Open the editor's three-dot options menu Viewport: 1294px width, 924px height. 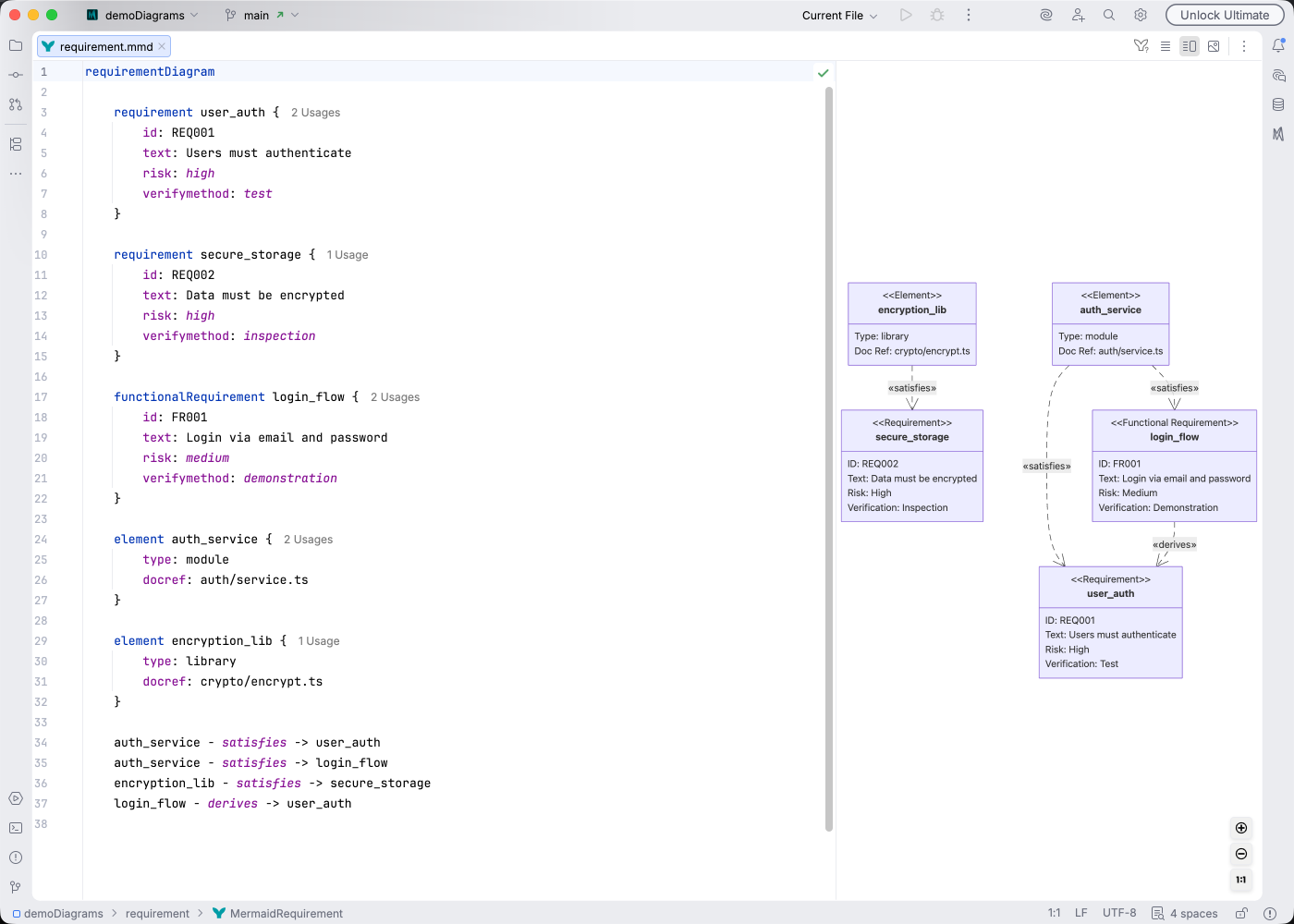[1243, 45]
